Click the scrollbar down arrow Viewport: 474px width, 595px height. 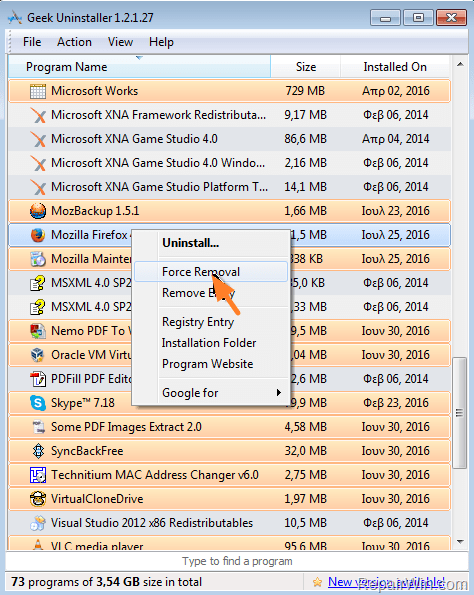click(x=460, y=542)
